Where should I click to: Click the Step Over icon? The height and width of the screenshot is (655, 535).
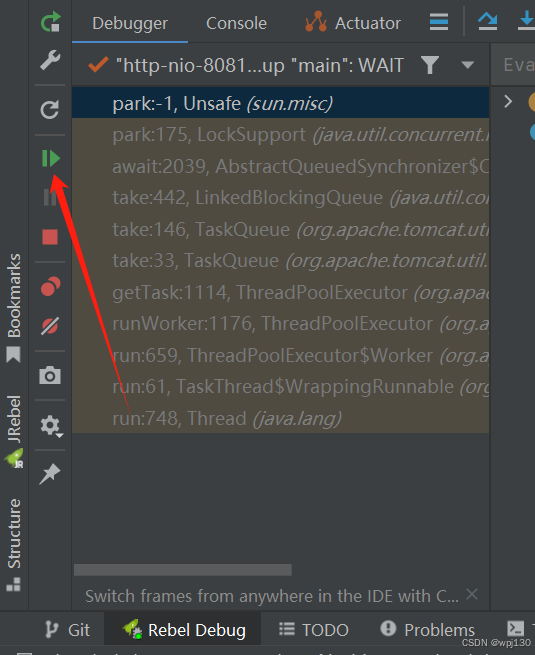point(487,21)
